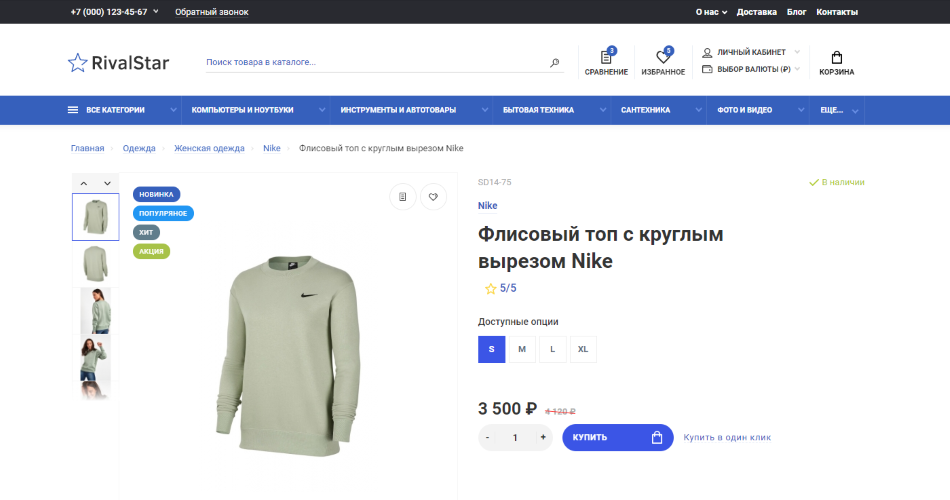Click the search magnifier icon
The height and width of the screenshot is (500, 950).
pyautogui.click(x=554, y=62)
